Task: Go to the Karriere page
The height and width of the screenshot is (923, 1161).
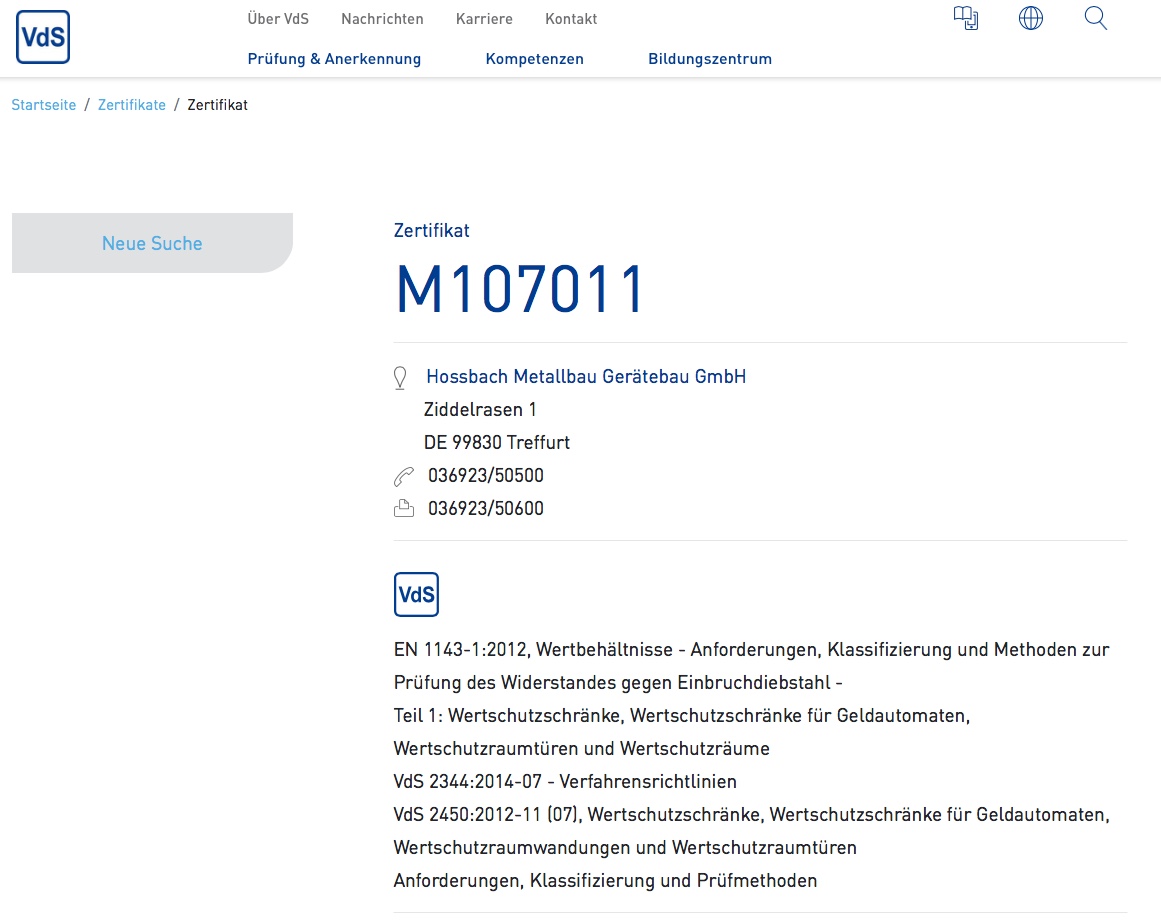Action: (484, 19)
